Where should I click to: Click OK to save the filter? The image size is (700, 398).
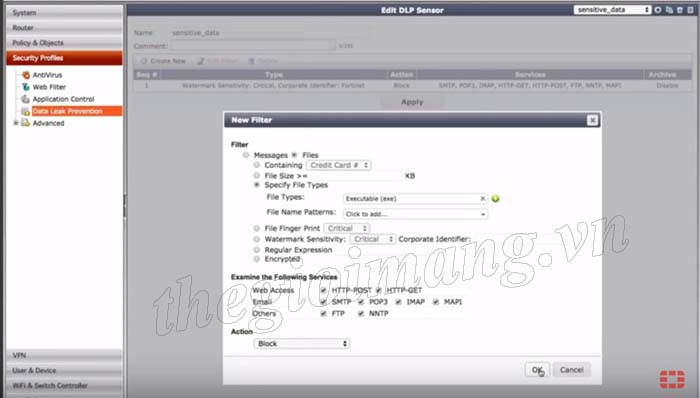click(537, 370)
